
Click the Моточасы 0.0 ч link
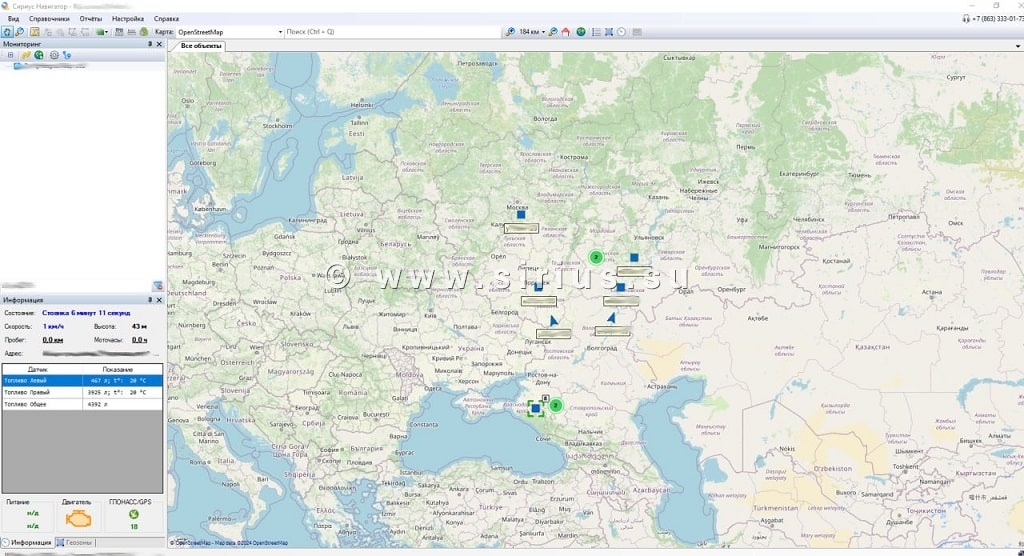tap(138, 340)
